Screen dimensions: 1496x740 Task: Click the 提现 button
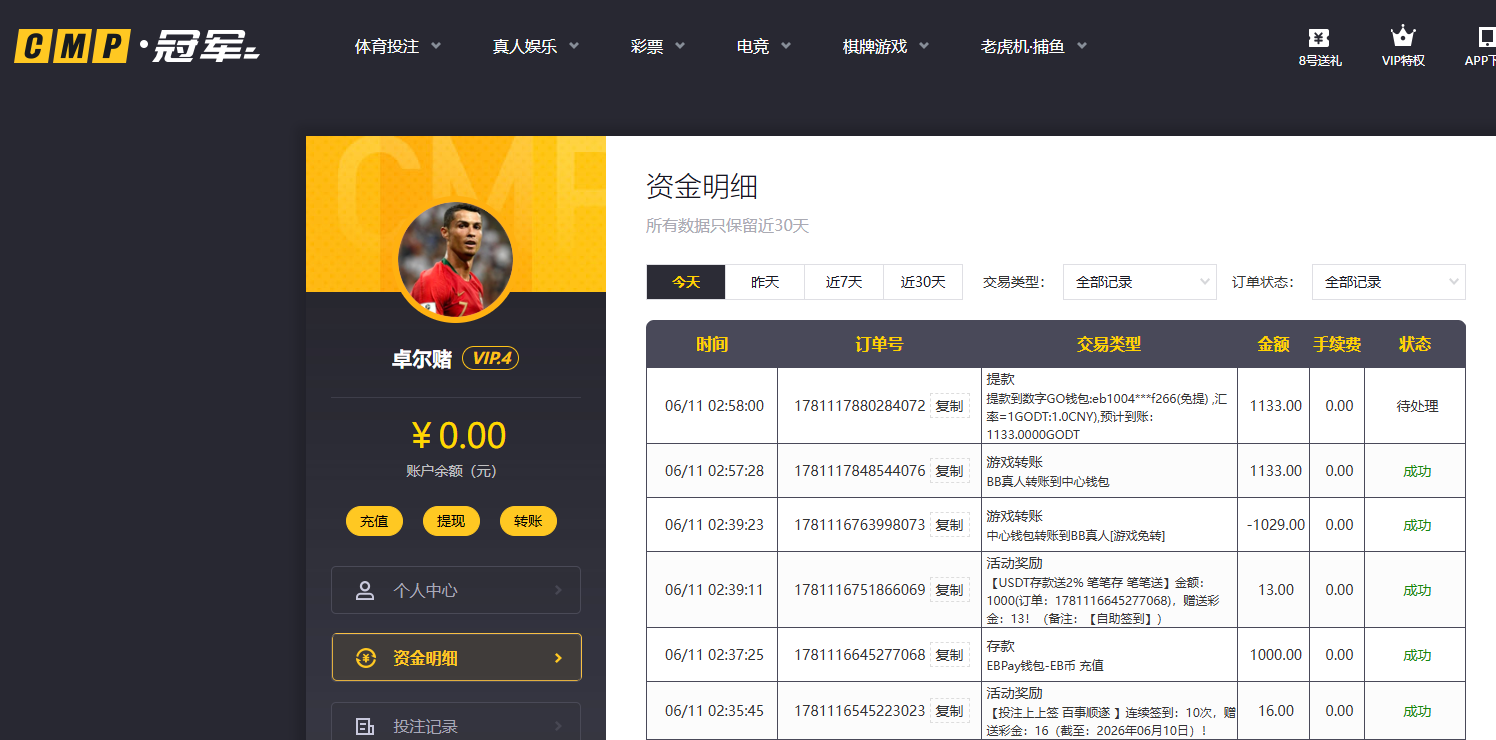(x=451, y=521)
